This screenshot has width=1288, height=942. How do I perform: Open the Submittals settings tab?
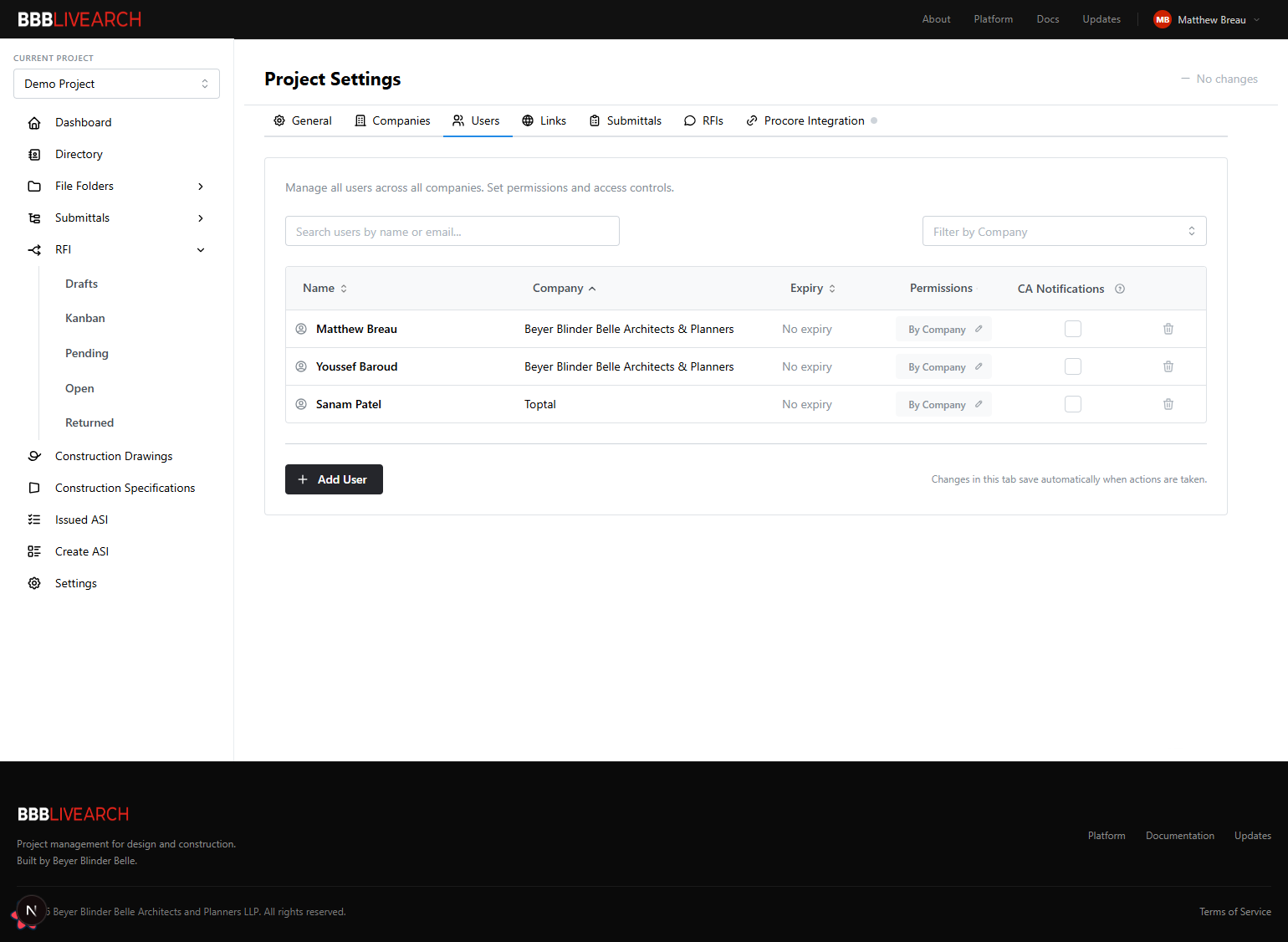[x=626, y=120]
